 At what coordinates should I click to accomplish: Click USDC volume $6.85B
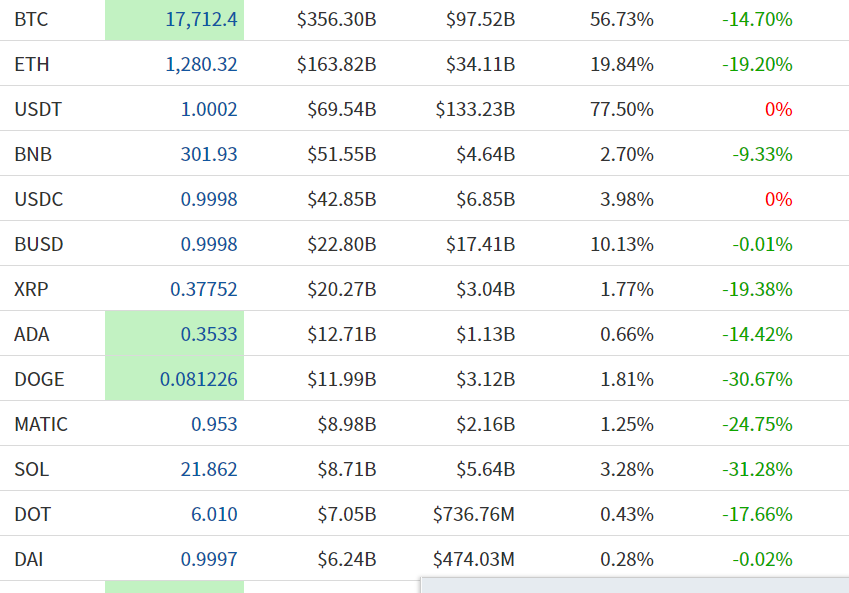(486, 199)
